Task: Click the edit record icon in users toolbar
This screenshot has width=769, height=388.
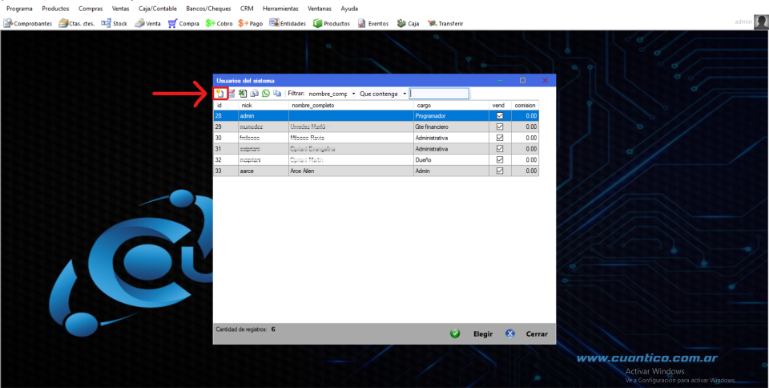Action: [231, 94]
